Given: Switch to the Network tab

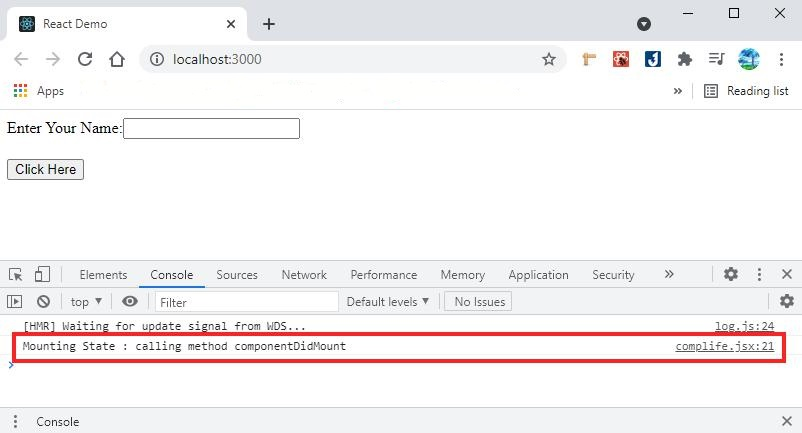Looking at the screenshot, I should [304, 275].
